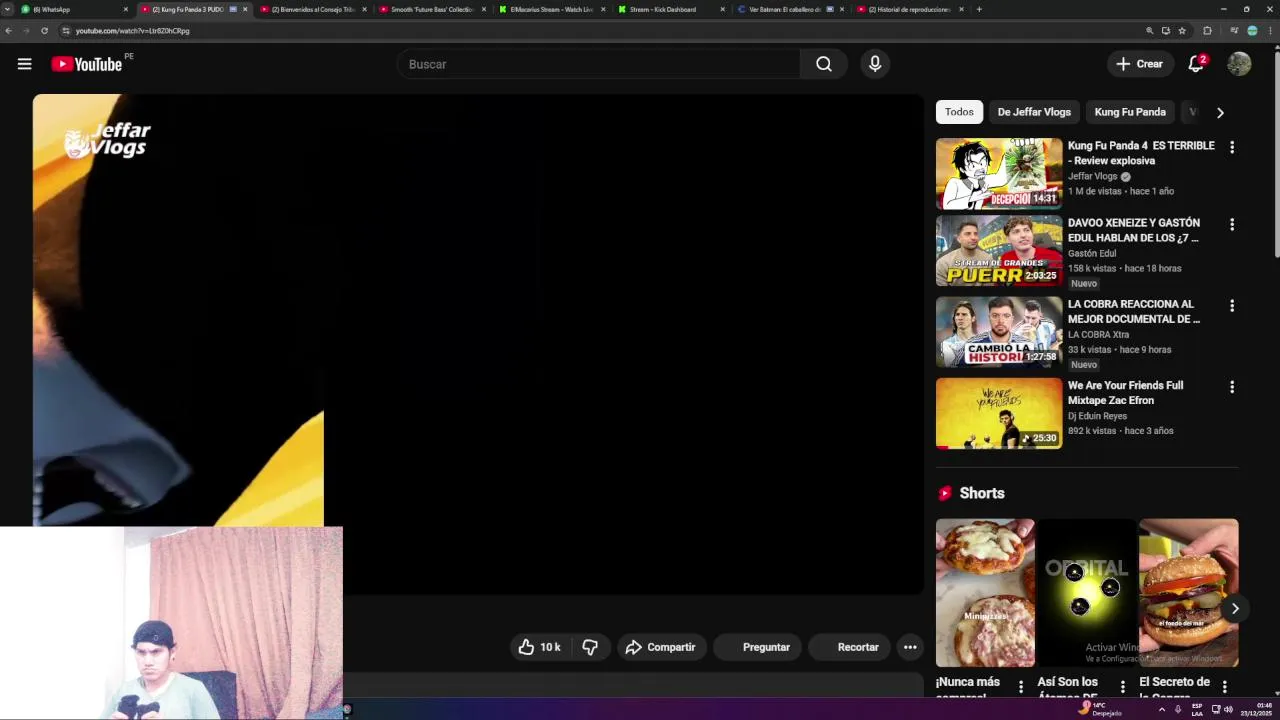The height and width of the screenshot is (720, 1280).
Task: Open the taskbar volume control
Action: point(1228,709)
